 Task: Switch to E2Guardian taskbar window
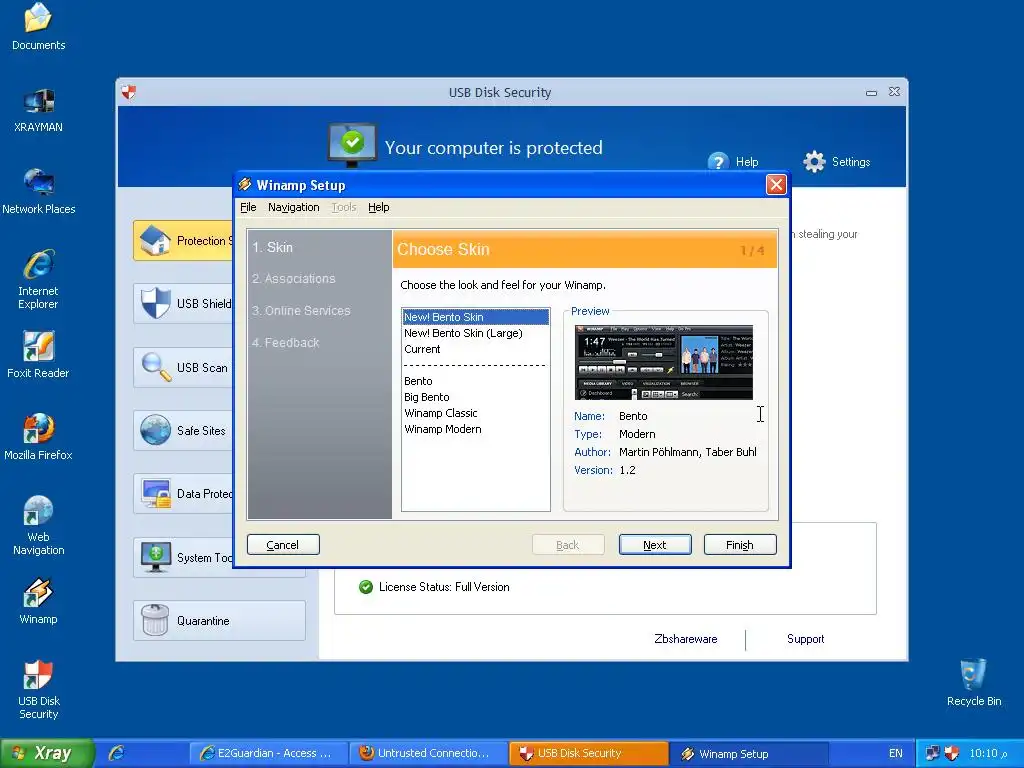pos(267,753)
